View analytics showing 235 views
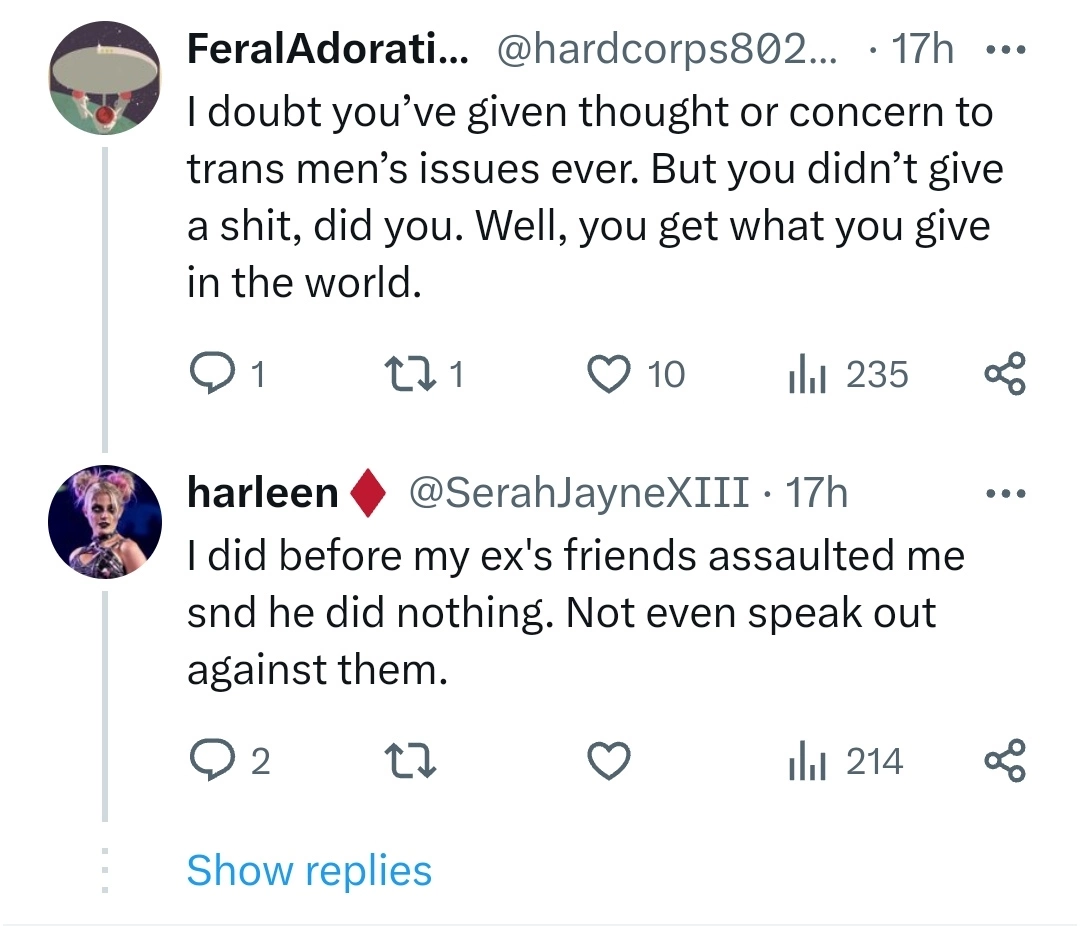Viewport: 1080px width, 926px height. click(x=804, y=375)
